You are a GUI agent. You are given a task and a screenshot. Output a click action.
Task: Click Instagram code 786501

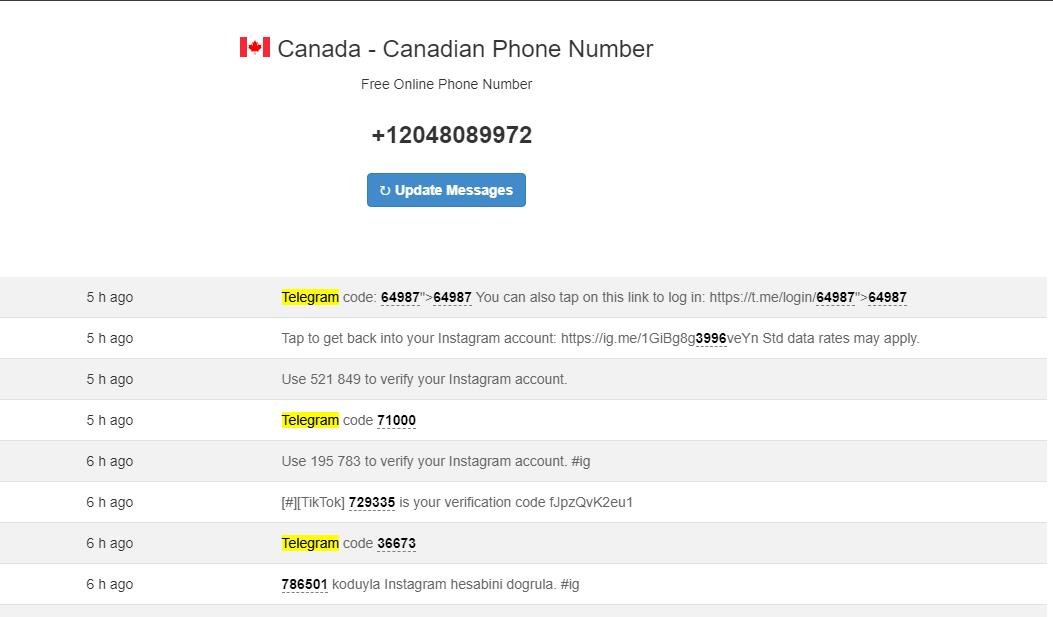click(304, 584)
